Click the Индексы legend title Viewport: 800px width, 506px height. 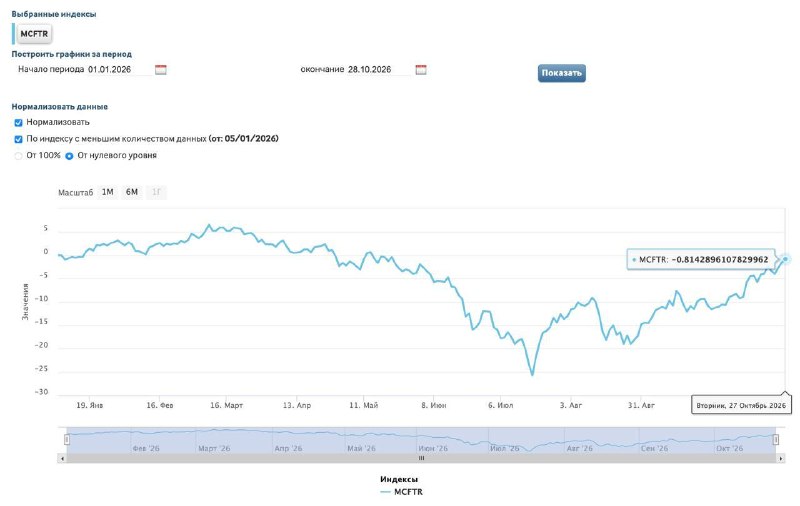coord(399,479)
